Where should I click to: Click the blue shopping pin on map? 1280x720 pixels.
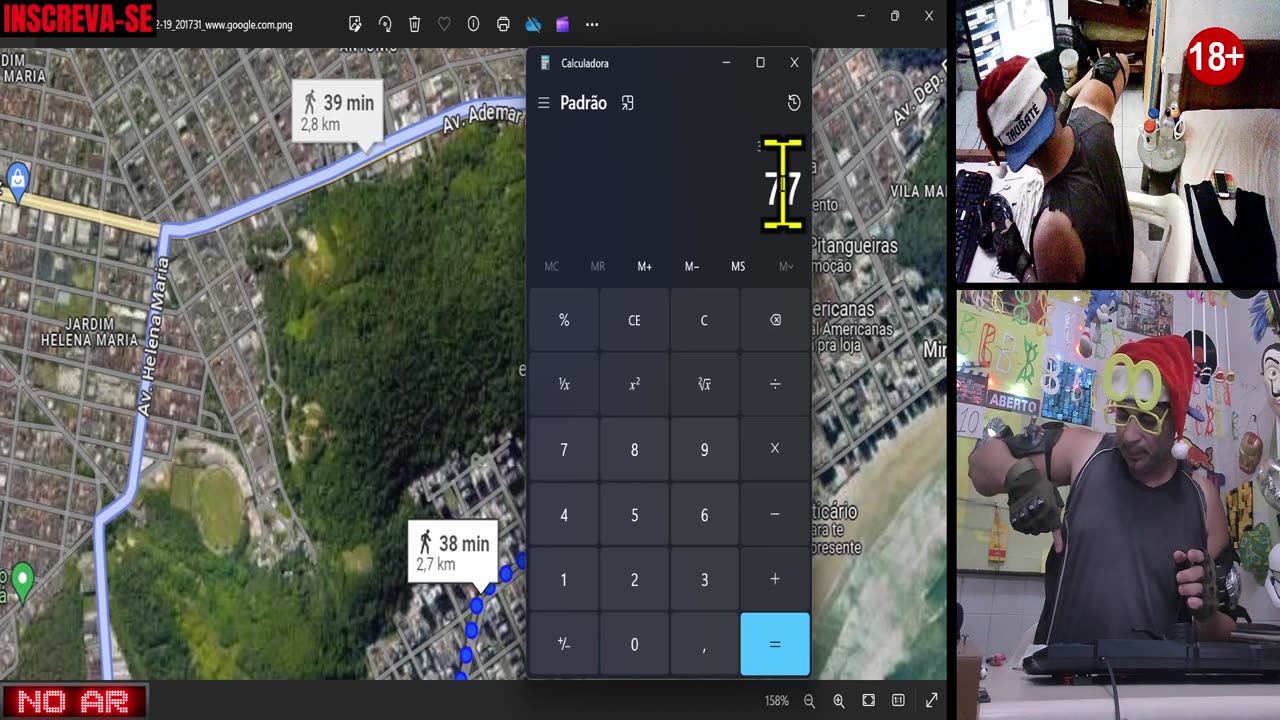point(17,180)
